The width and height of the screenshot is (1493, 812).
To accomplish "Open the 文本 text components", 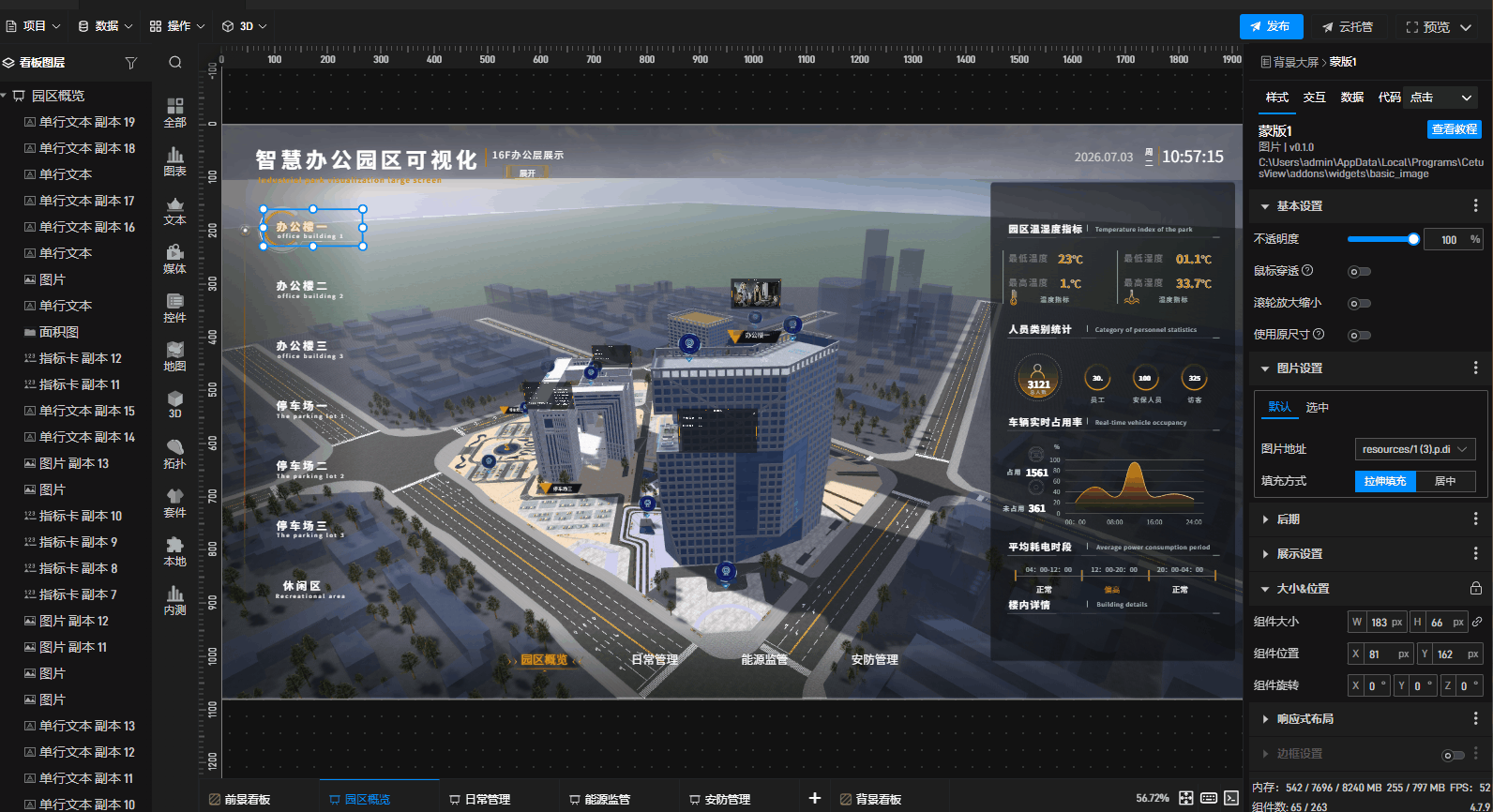I will click(x=174, y=210).
